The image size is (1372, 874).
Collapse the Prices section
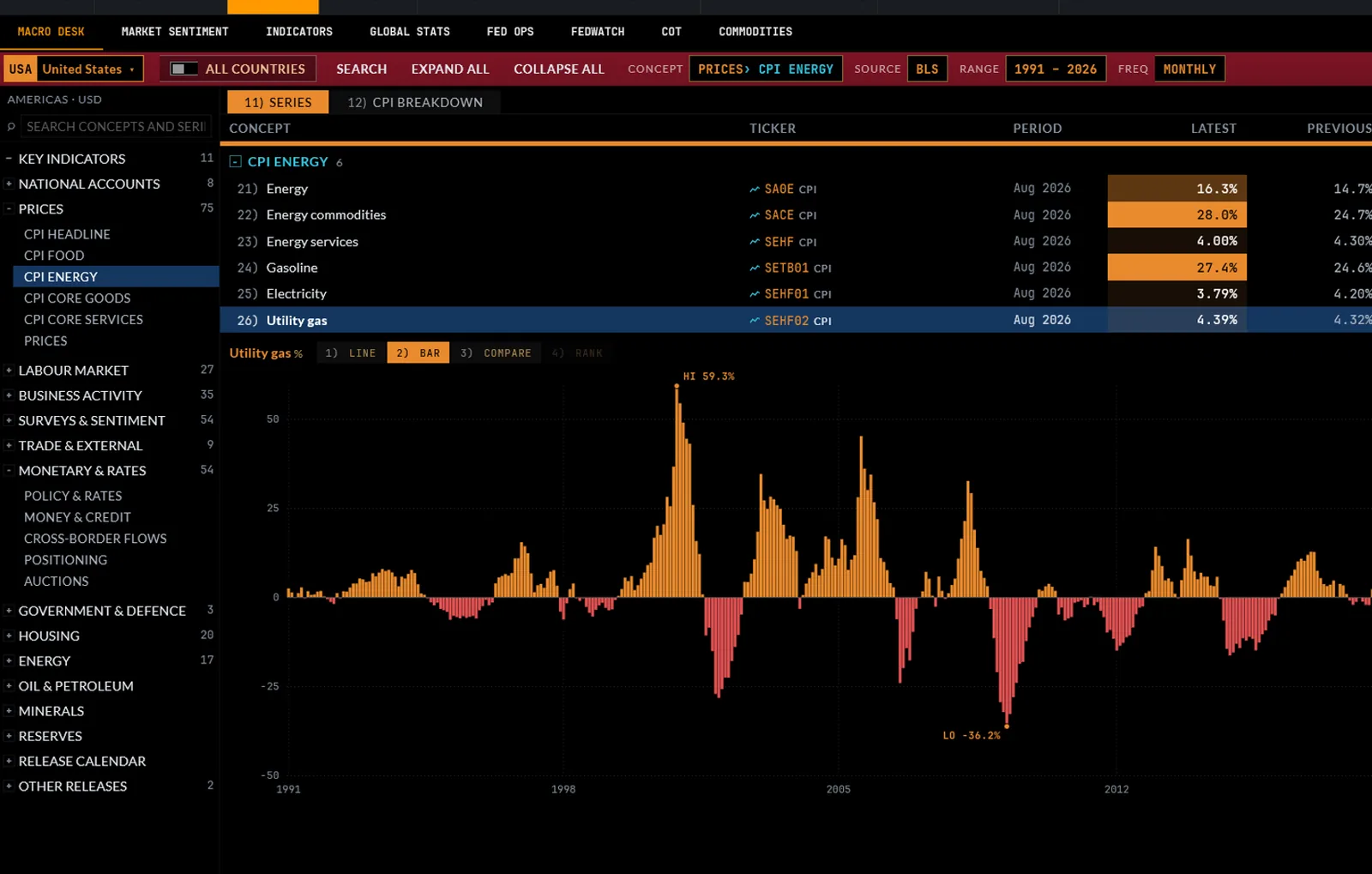tap(9, 208)
